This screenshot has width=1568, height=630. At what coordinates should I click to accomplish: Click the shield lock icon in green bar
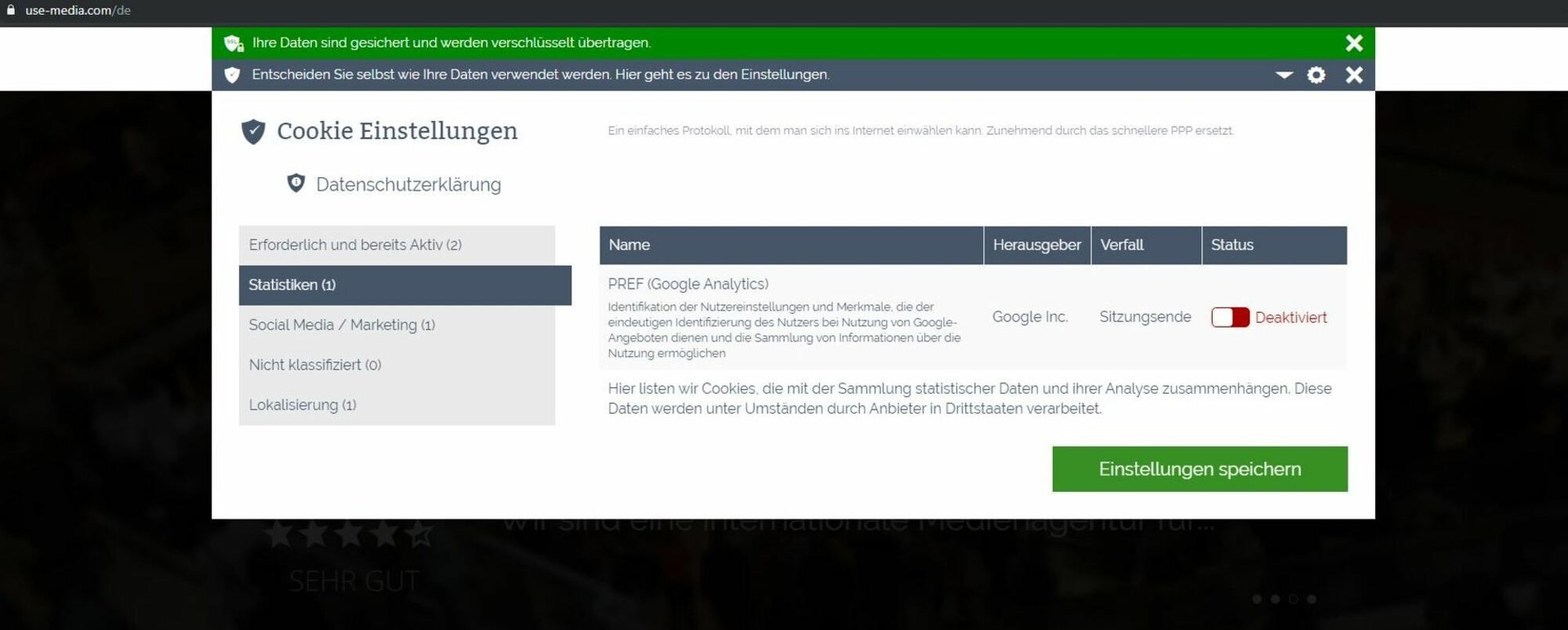tap(234, 43)
